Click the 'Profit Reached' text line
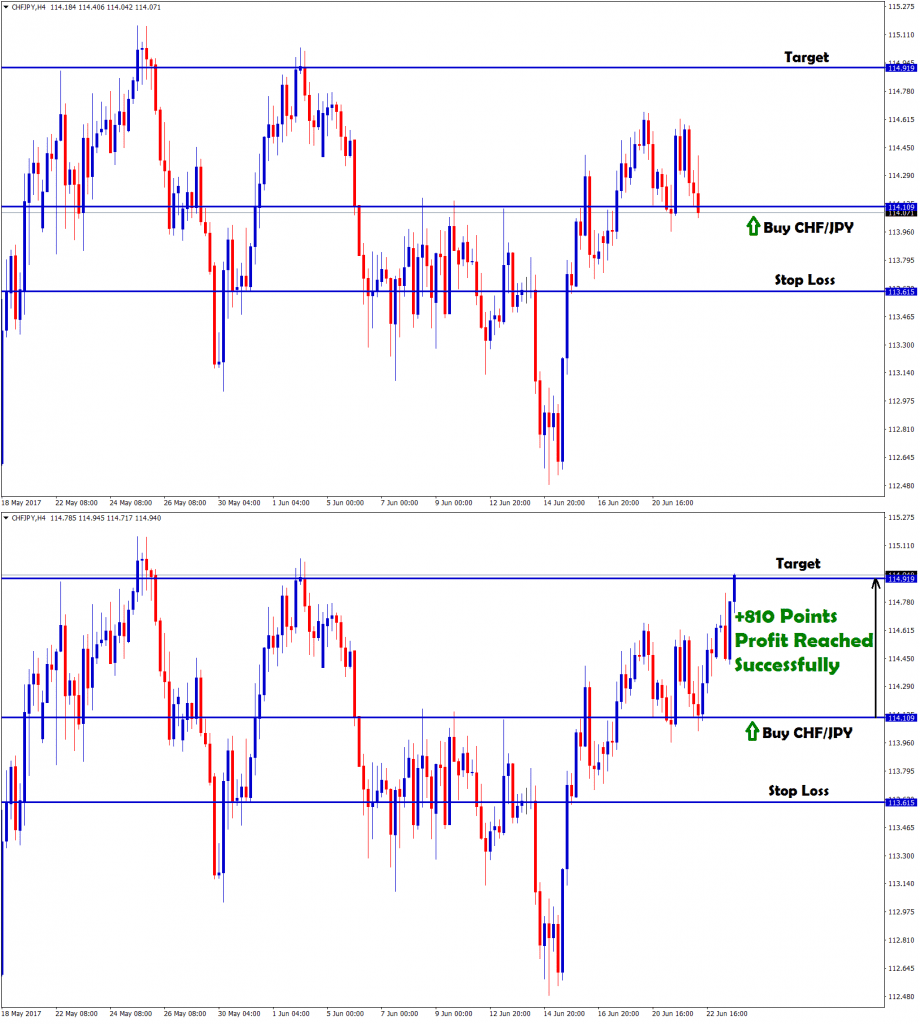920x1024 pixels. (x=804, y=641)
